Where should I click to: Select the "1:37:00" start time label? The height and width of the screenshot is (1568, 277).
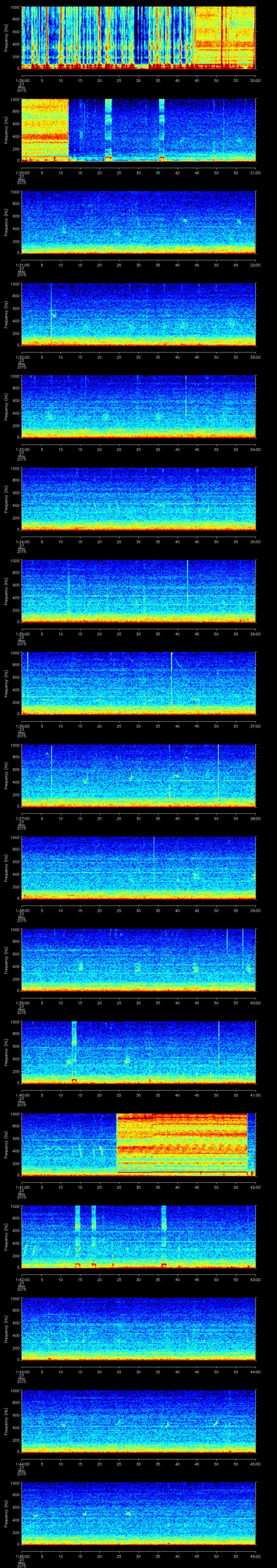click(x=22, y=819)
